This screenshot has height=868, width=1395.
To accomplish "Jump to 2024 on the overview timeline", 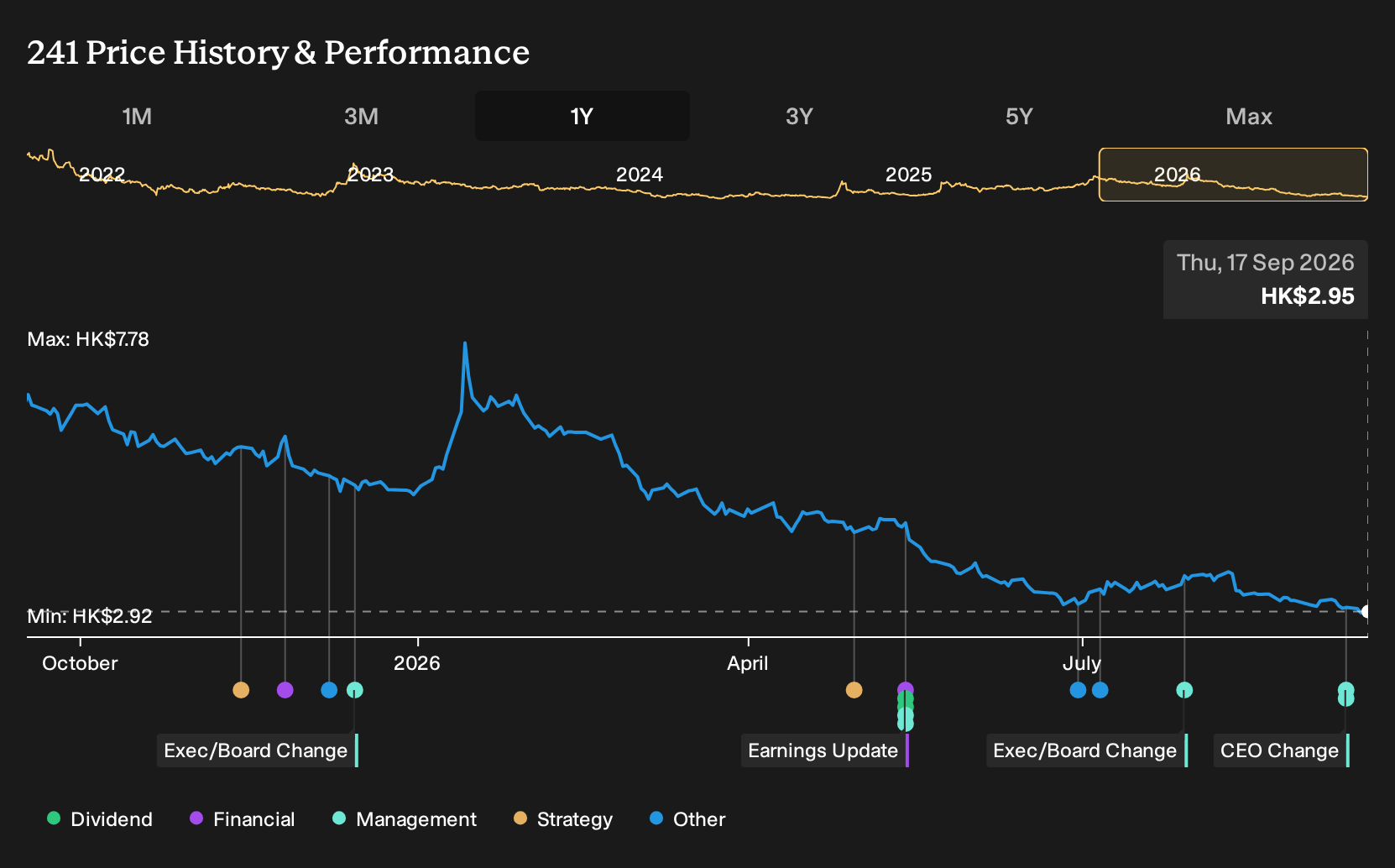I will [x=640, y=175].
